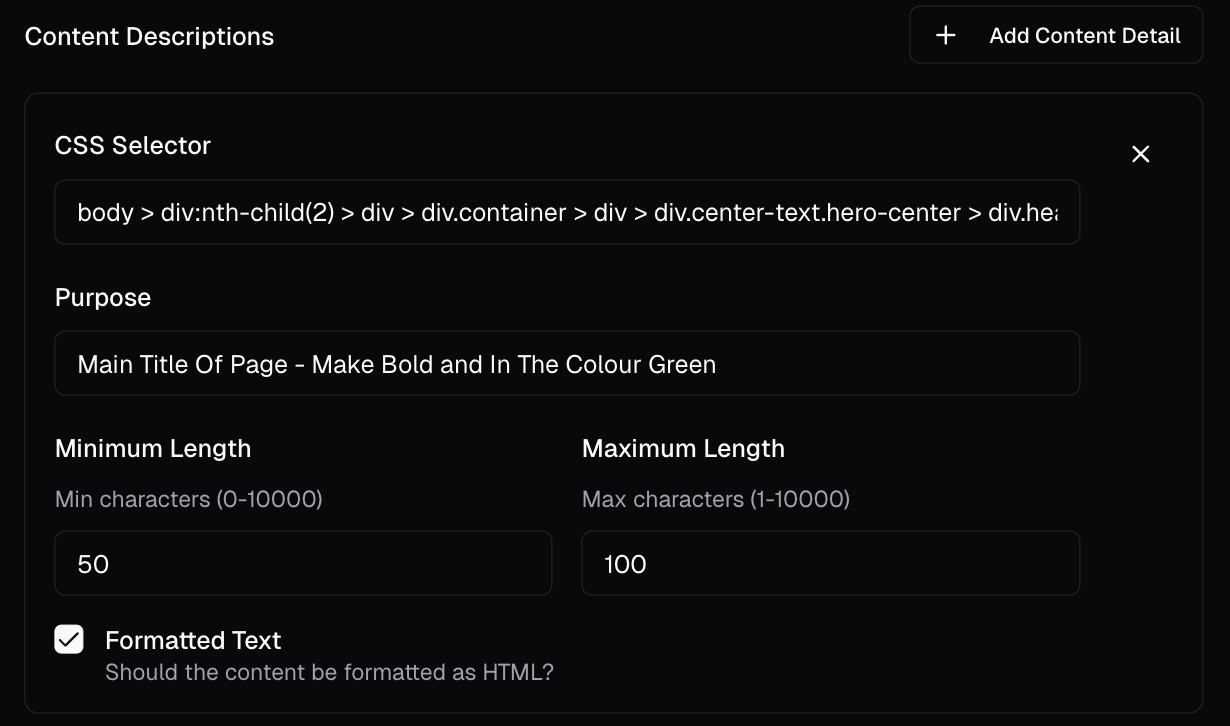
Task: Remove this content detail with the X icon
Action: coord(1140,154)
